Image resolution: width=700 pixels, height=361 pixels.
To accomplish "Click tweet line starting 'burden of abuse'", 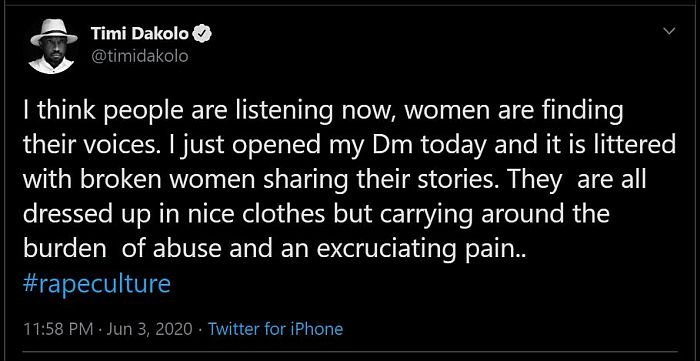I will [x=275, y=249].
